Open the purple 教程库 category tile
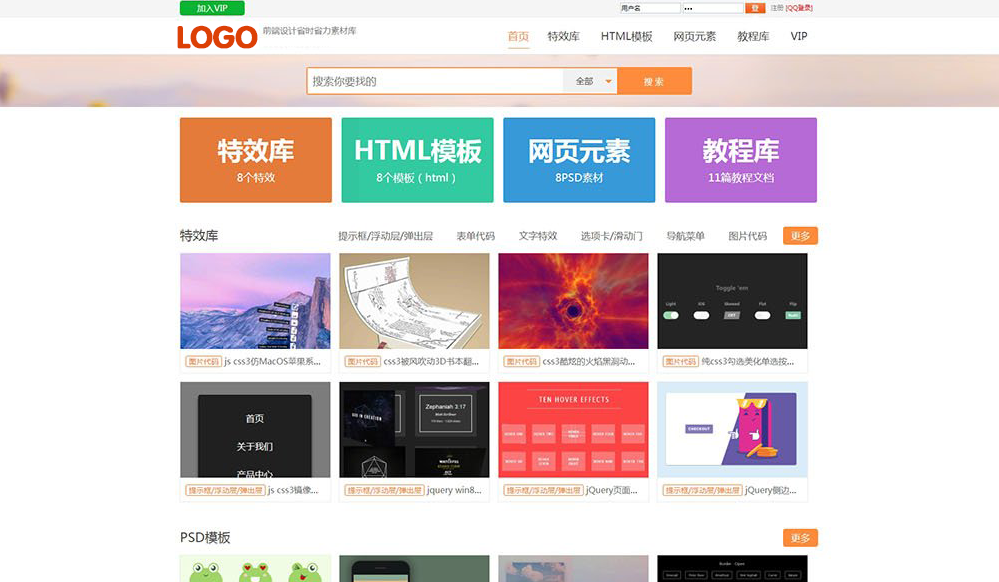The height and width of the screenshot is (582, 999). (740, 160)
